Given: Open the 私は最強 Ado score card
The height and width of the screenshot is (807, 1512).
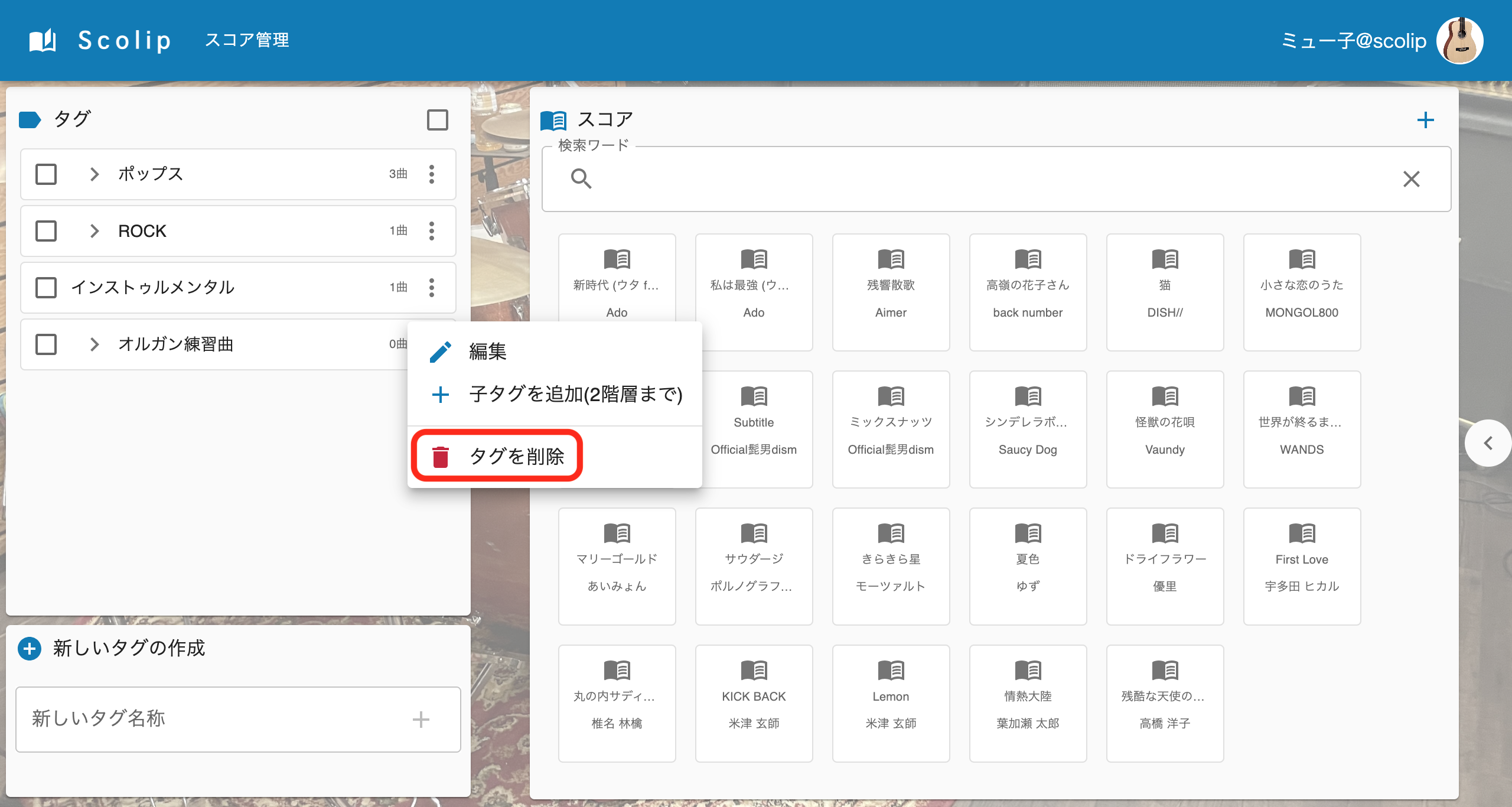Looking at the screenshot, I should 754,292.
